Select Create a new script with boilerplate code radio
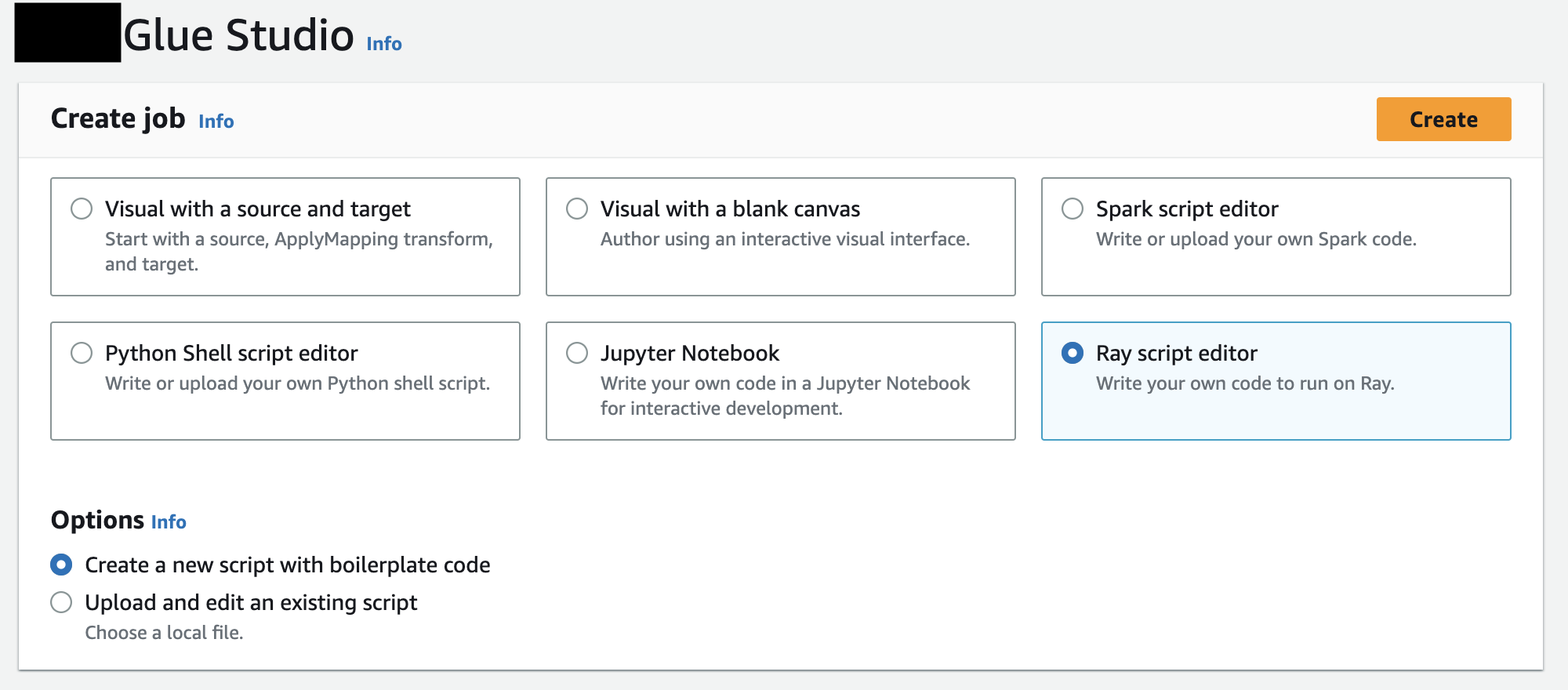Image resolution: width=1568 pixels, height=690 pixels. point(61,565)
